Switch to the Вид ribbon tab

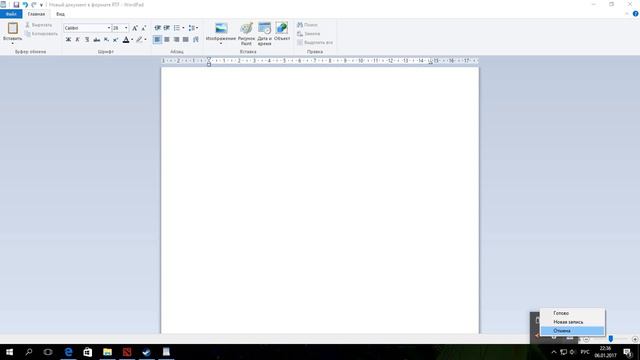[x=60, y=14]
